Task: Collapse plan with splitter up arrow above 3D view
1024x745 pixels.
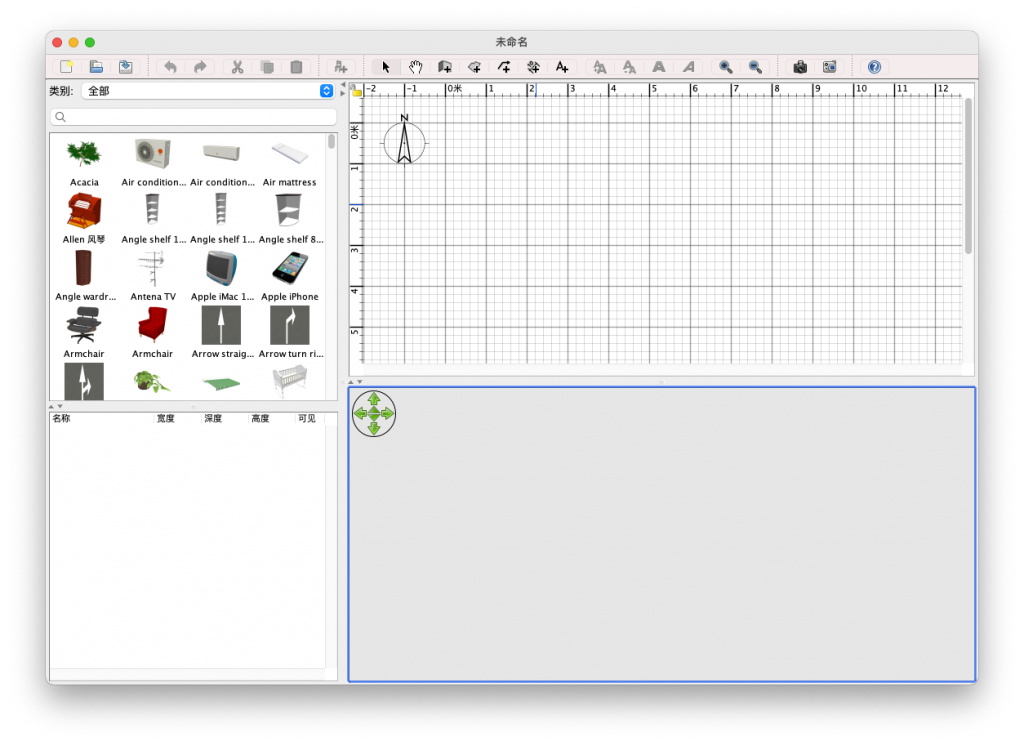Action: pyautogui.click(x=351, y=382)
